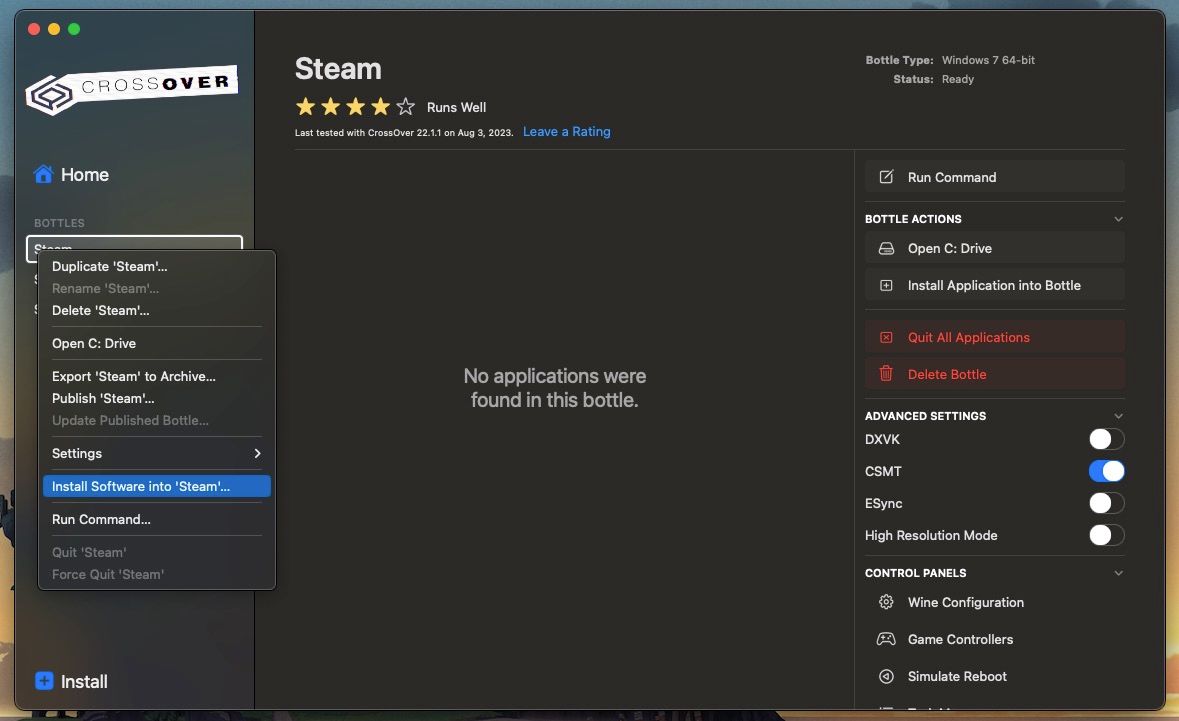
Task: Click the CrossOver logo
Action: [x=132, y=90]
